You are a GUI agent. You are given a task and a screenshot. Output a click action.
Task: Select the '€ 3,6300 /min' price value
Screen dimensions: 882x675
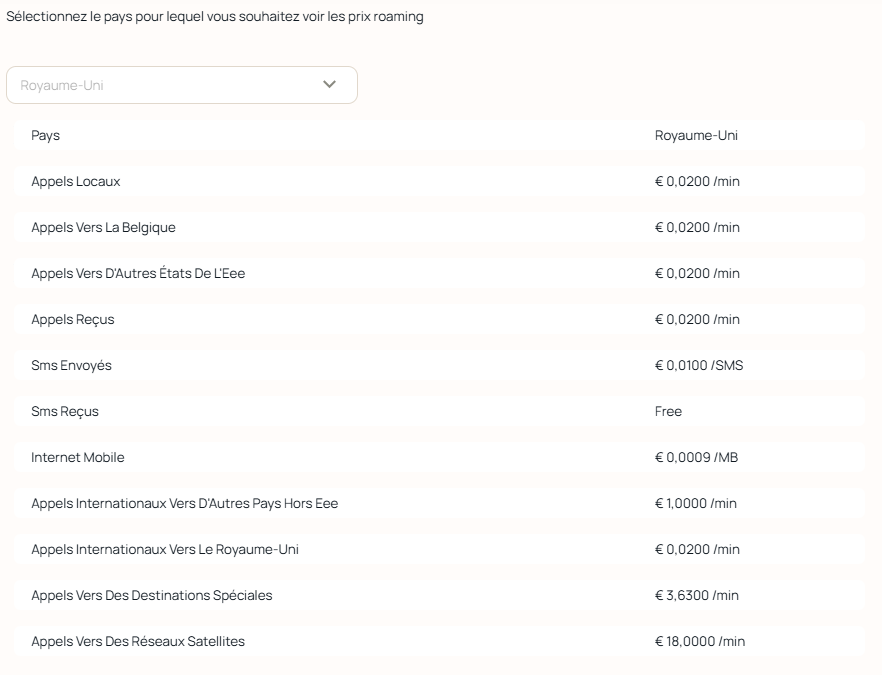(697, 596)
